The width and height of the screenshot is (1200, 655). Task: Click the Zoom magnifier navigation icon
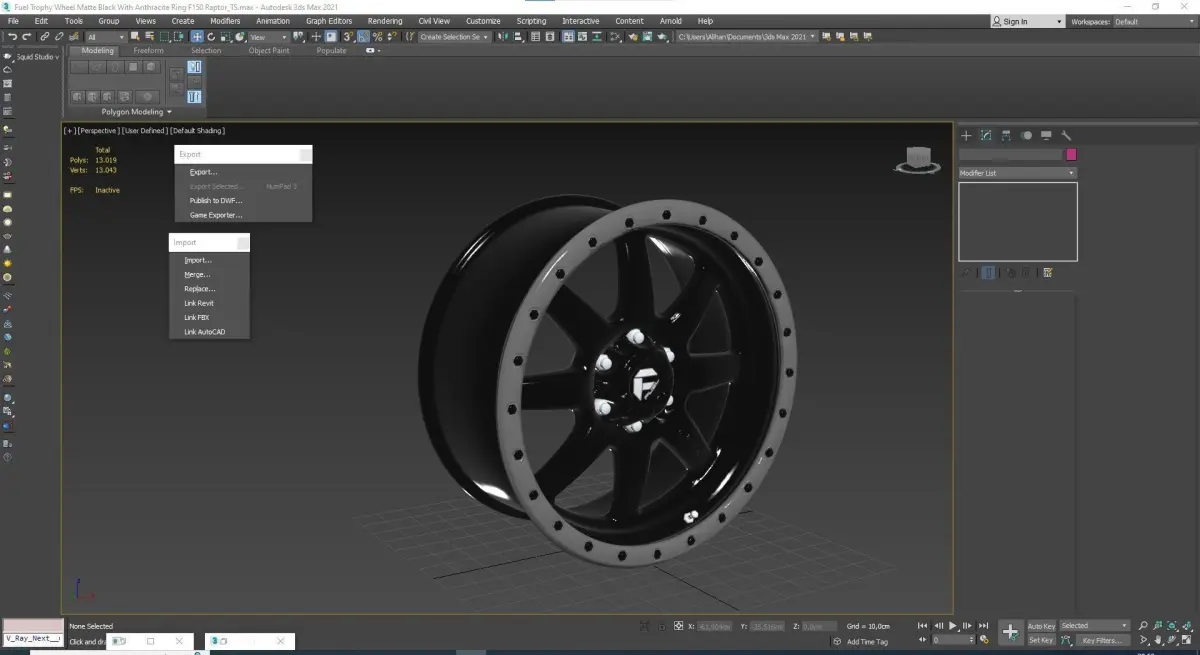point(1144,626)
